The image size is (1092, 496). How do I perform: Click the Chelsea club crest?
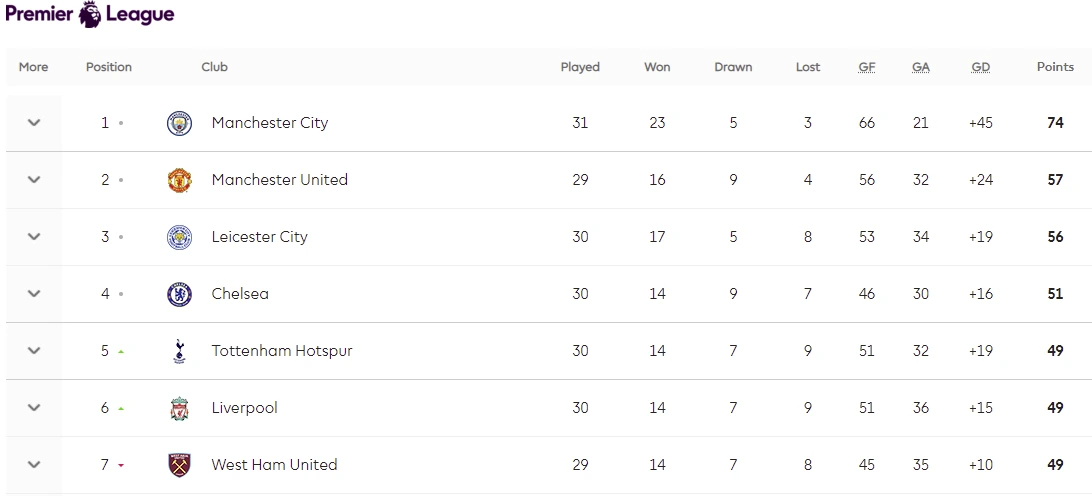tap(179, 294)
